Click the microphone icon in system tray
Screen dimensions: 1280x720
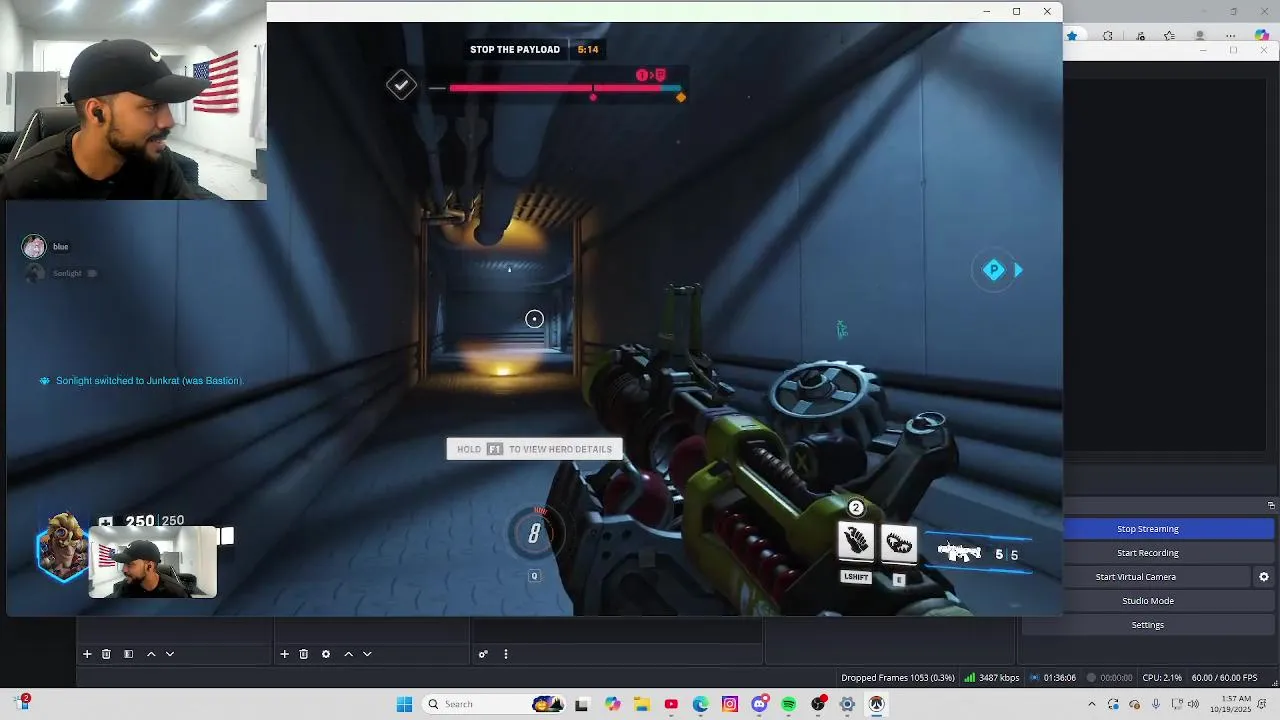1155,704
